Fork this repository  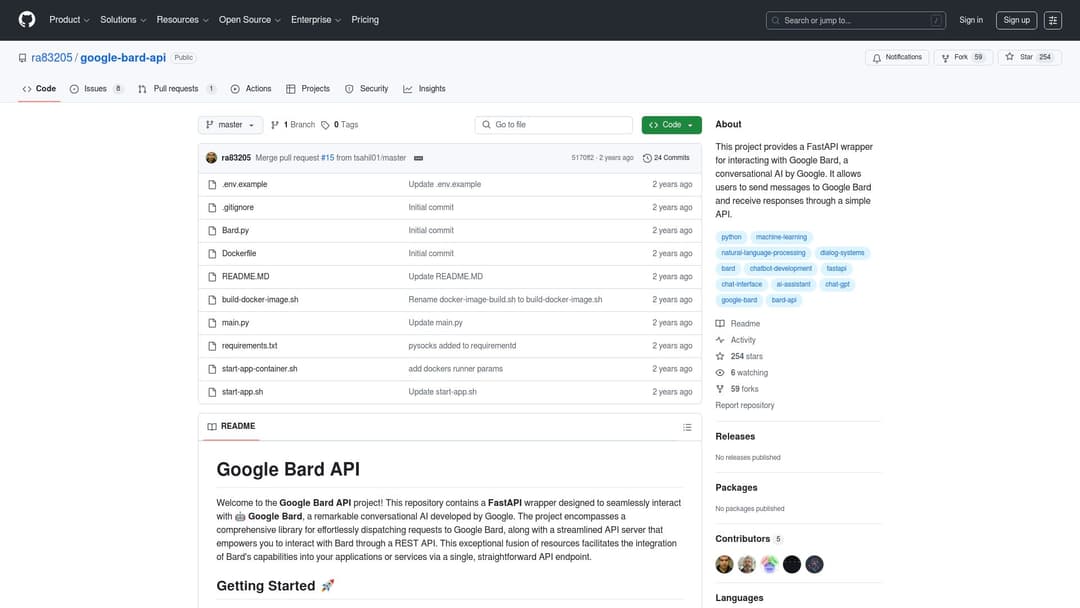pyautogui.click(x=963, y=57)
